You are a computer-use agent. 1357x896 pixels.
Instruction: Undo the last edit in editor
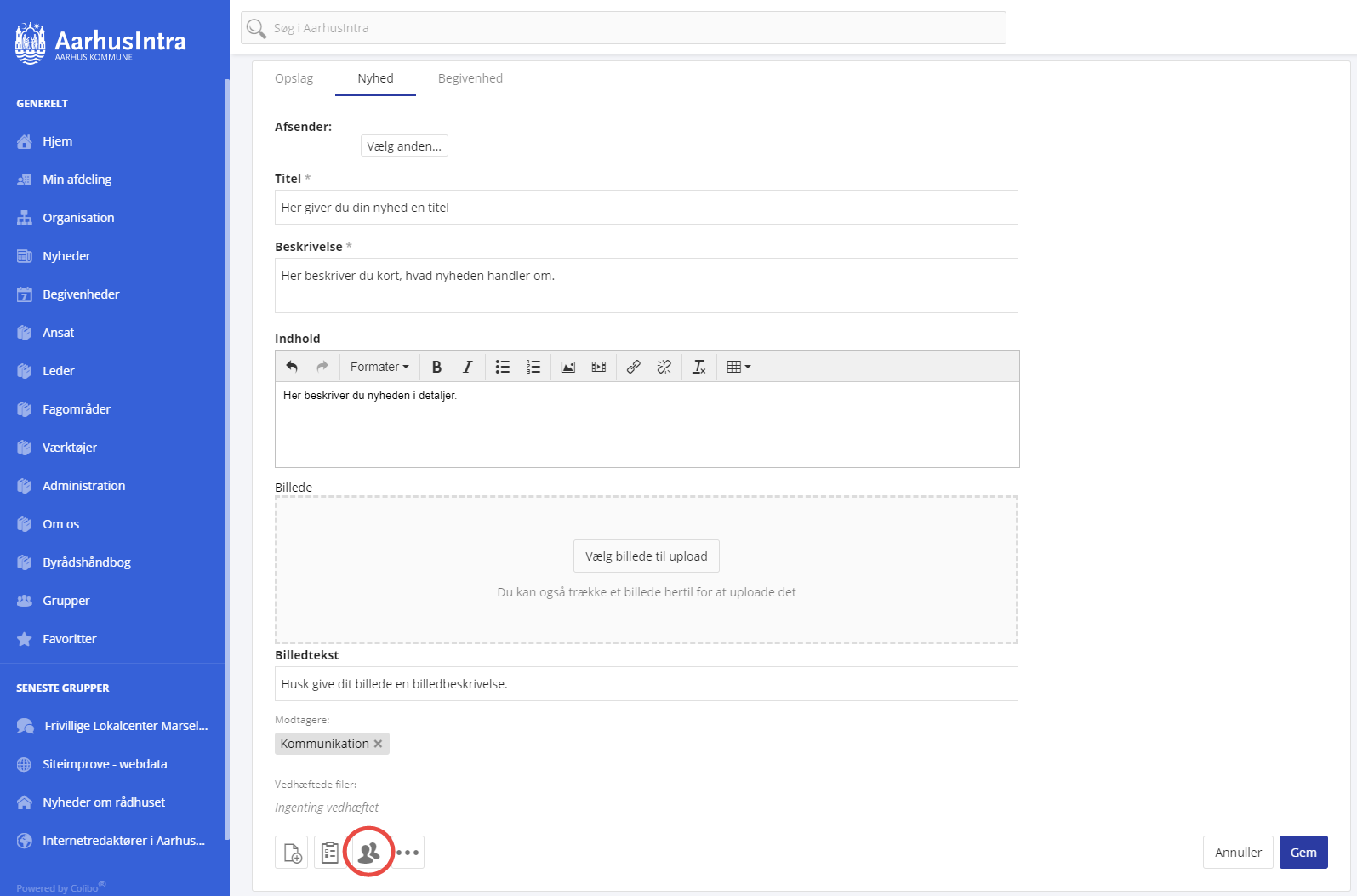(x=292, y=367)
